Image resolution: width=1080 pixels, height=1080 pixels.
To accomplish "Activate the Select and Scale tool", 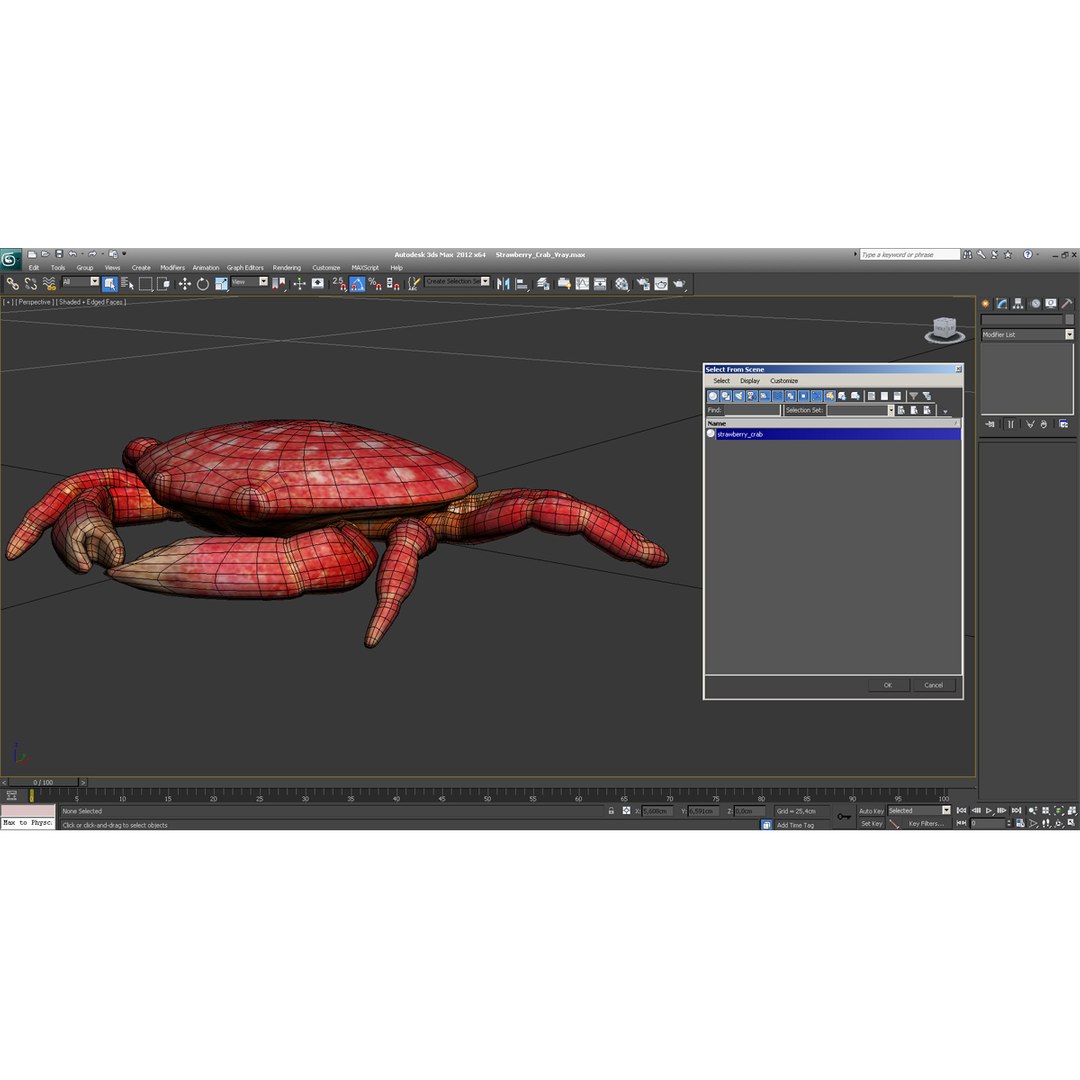I will 221,284.
